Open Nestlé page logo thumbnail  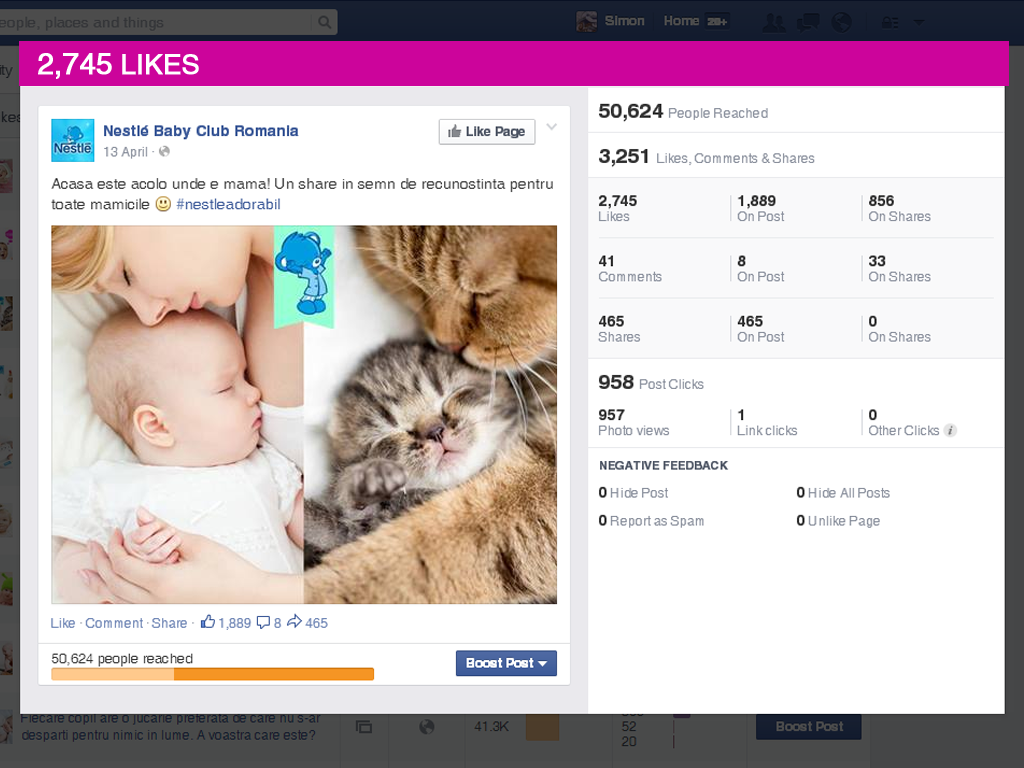click(72, 140)
